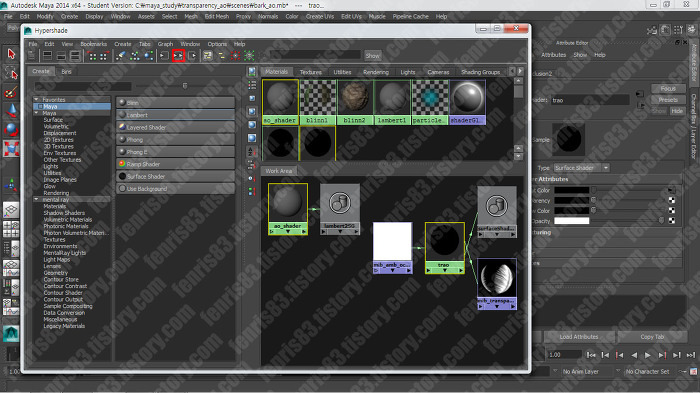Click Load Attributes button
Image resolution: width=700 pixels, height=393 pixels.
pos(579,337)
